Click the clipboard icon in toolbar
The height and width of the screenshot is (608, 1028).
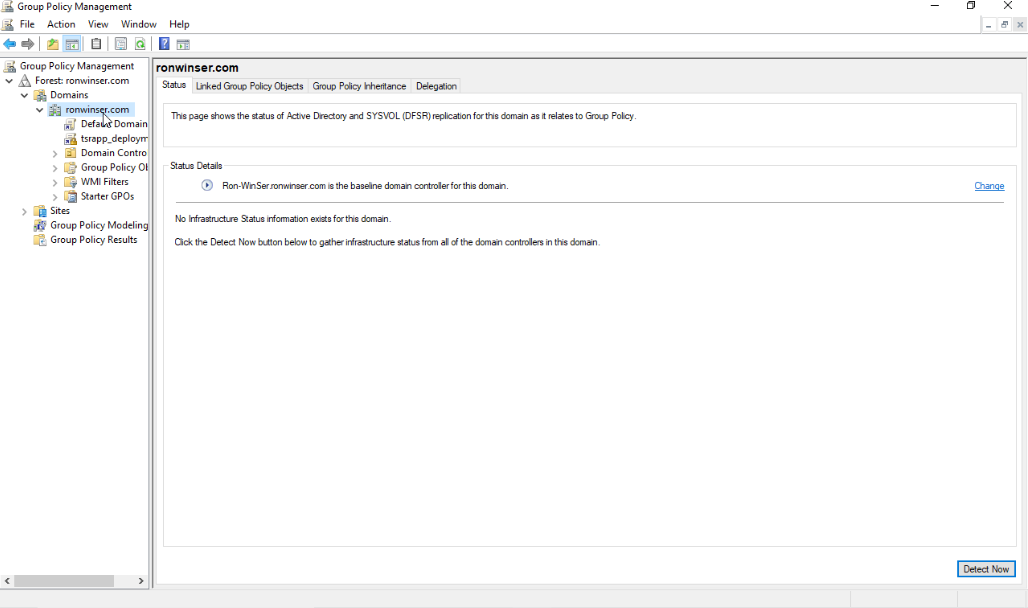(x=96, y=44)
